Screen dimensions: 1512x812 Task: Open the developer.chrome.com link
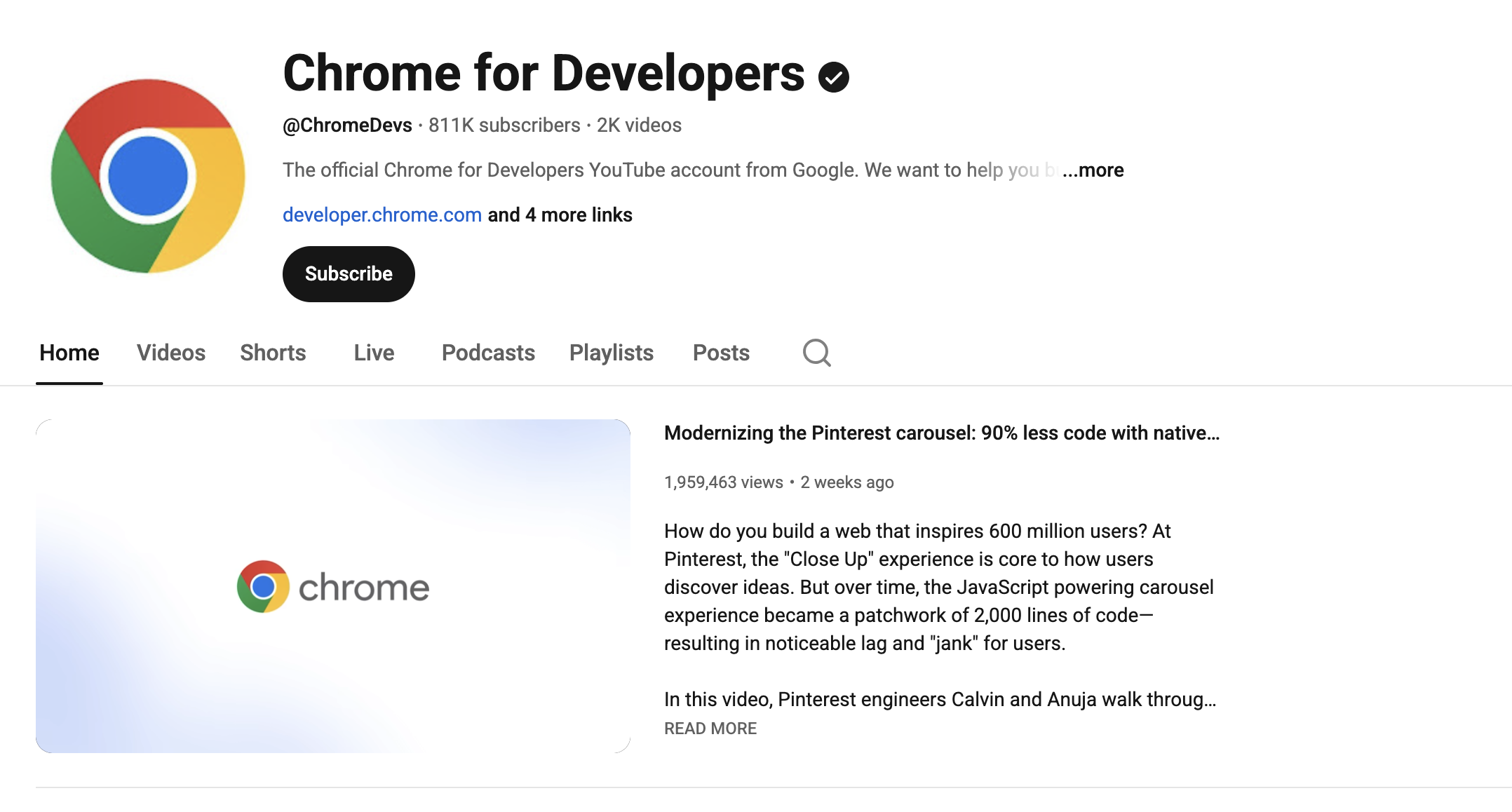(x=382, y=215)
